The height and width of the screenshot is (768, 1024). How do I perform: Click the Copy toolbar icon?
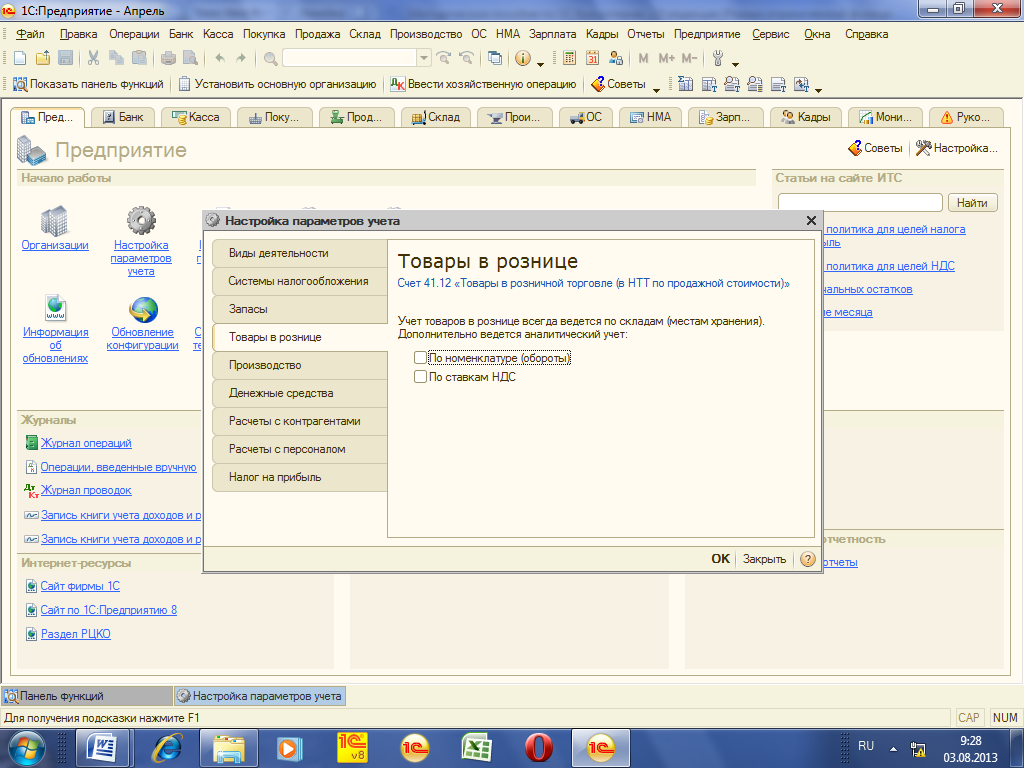(x=116, y=58)
